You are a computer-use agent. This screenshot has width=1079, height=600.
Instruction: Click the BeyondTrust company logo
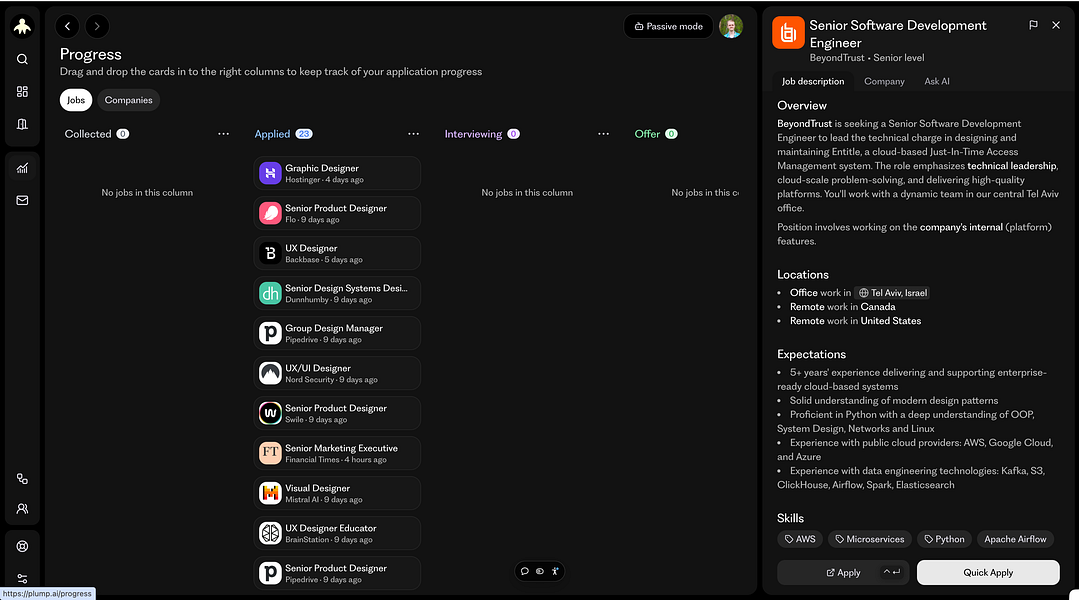click(x=788, y=32)
